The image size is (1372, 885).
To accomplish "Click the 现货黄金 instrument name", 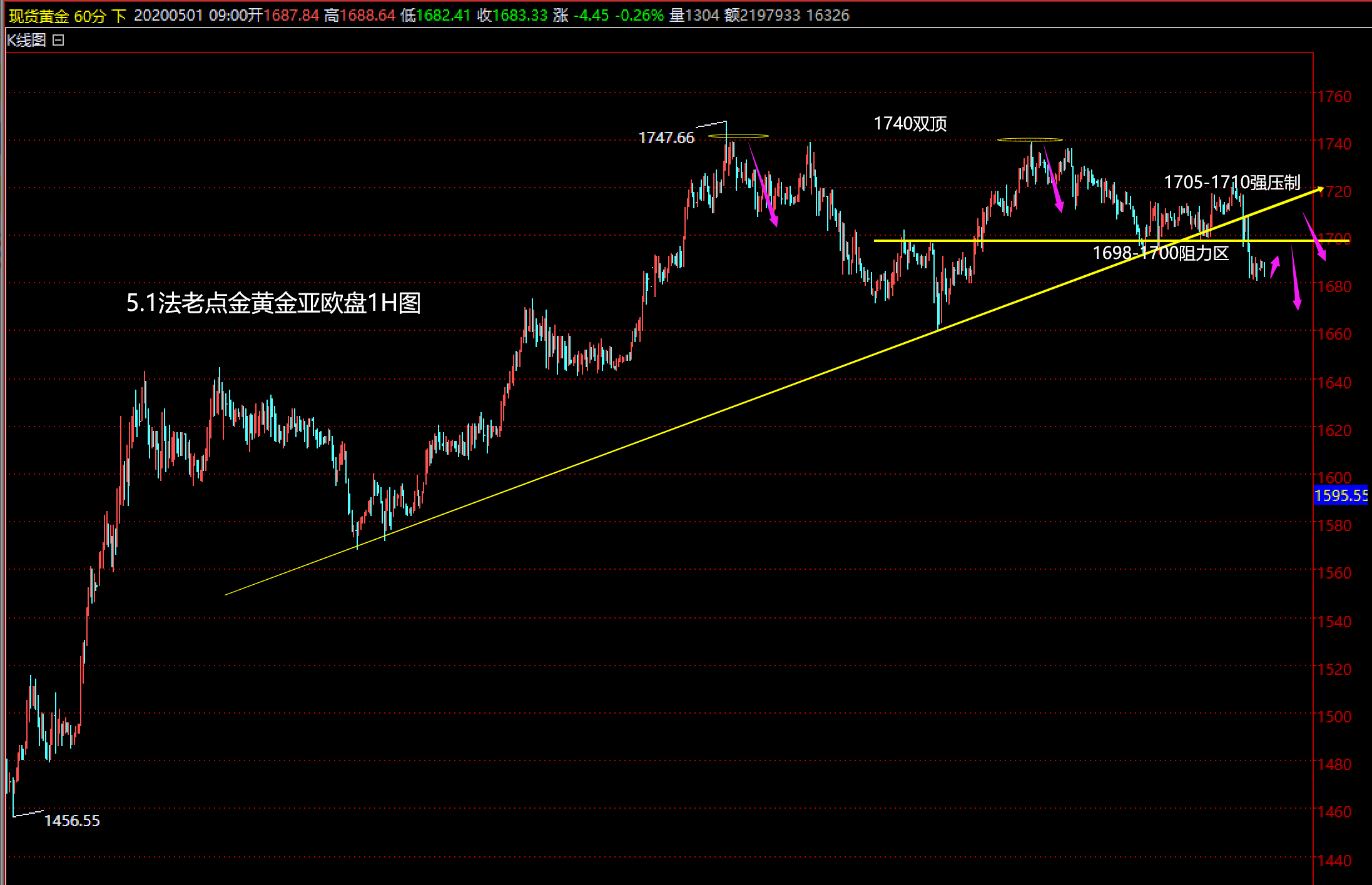I will point(38,16).
